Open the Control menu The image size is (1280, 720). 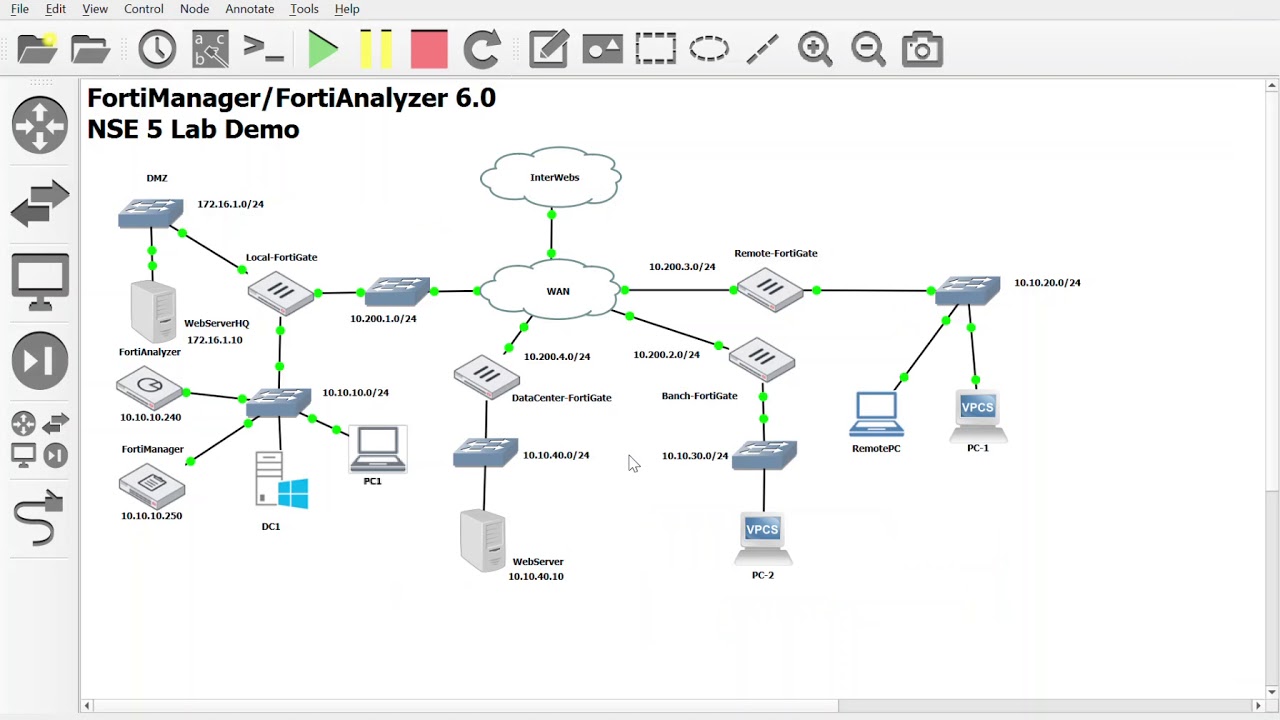(144, 9)
